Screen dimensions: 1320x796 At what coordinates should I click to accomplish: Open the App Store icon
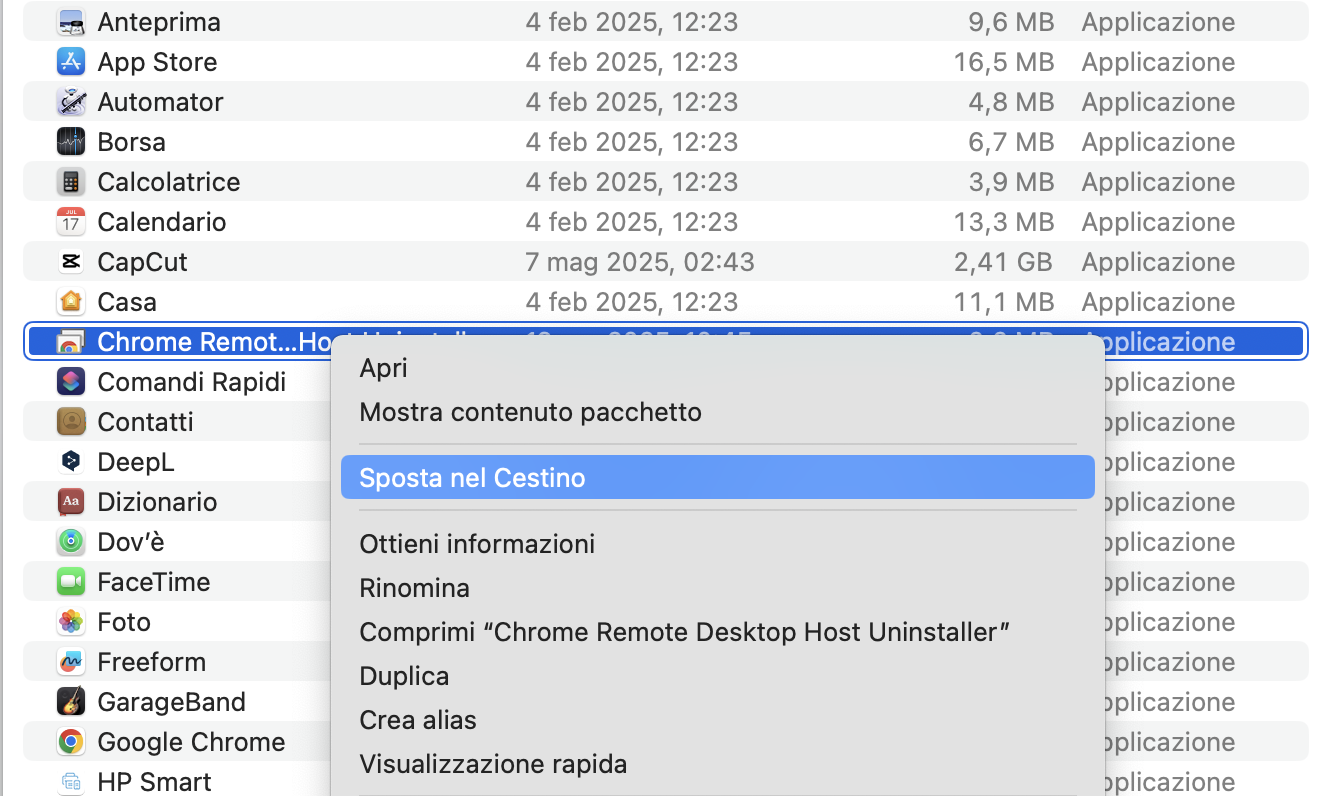tap(70, 61)
